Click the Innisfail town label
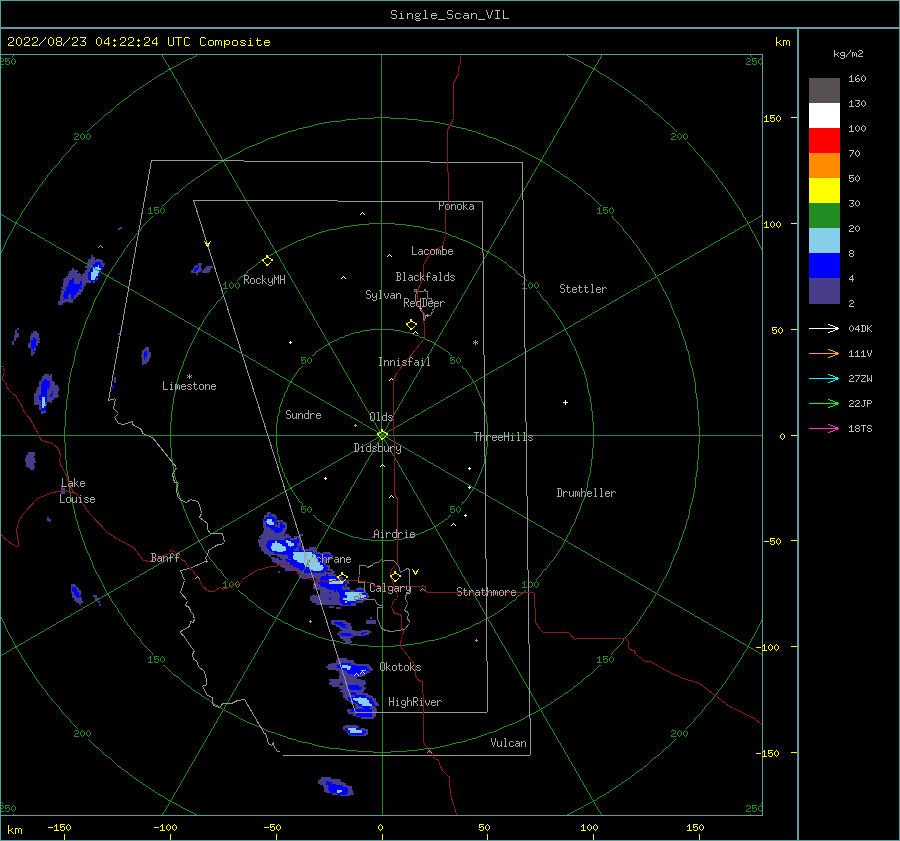Viewport: 900px width, 841px height. (404, 362)
